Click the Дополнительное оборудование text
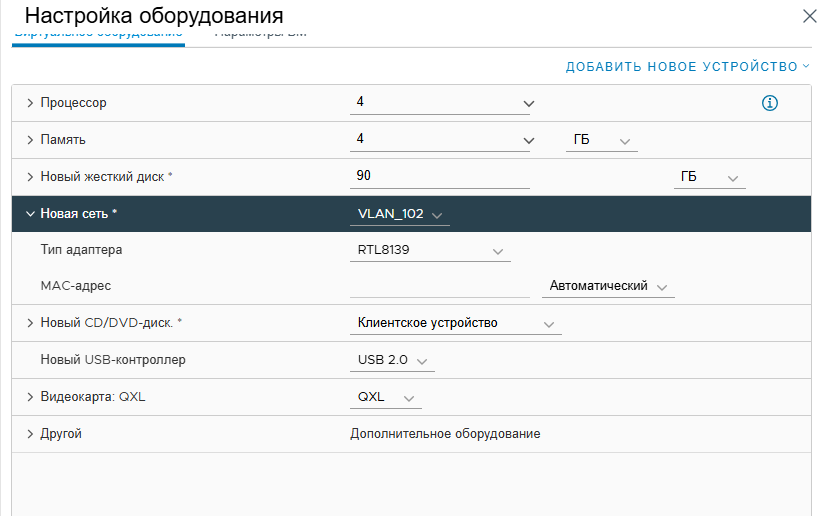This screenshot has height=516, width=822. click(x=445, y=434)
